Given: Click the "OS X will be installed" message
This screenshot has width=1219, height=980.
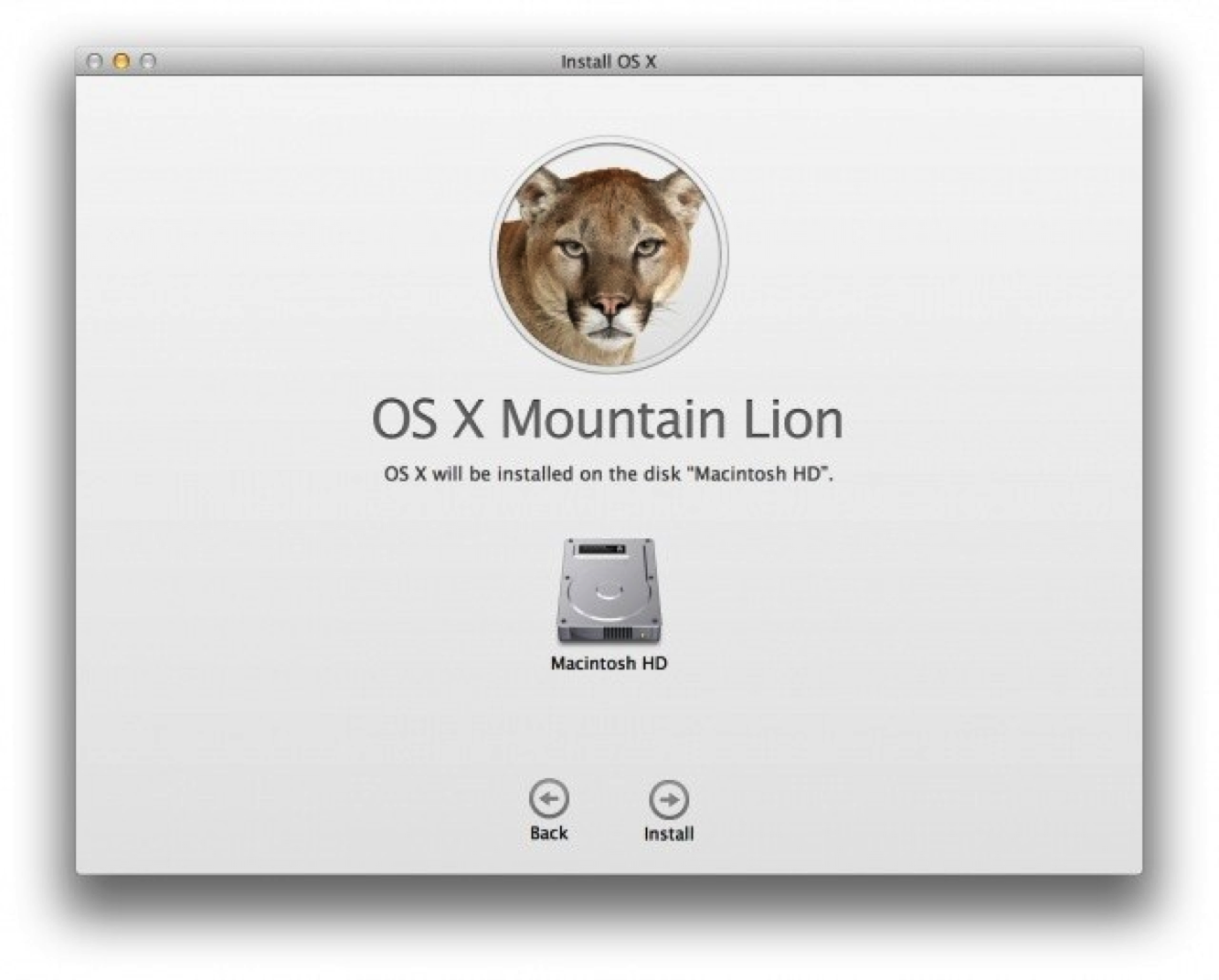Looking at the screenshot, I should 609,474.
